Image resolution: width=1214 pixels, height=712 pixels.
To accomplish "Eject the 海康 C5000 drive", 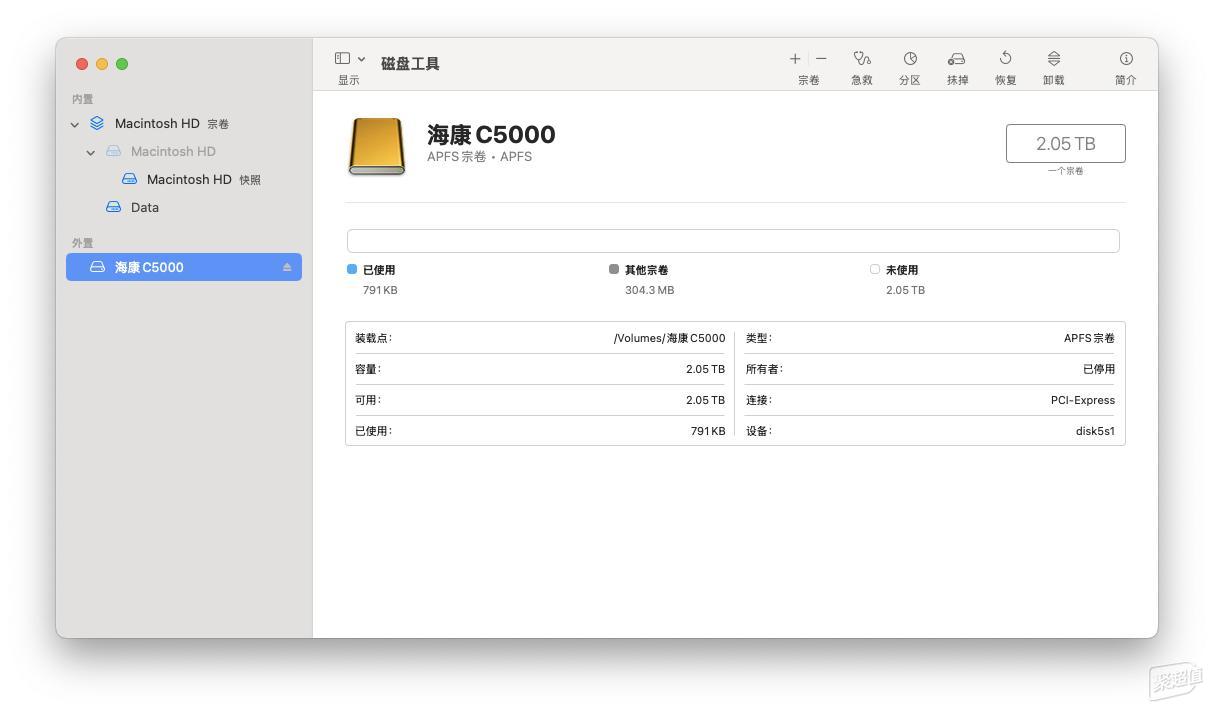I will click(287, 267).
